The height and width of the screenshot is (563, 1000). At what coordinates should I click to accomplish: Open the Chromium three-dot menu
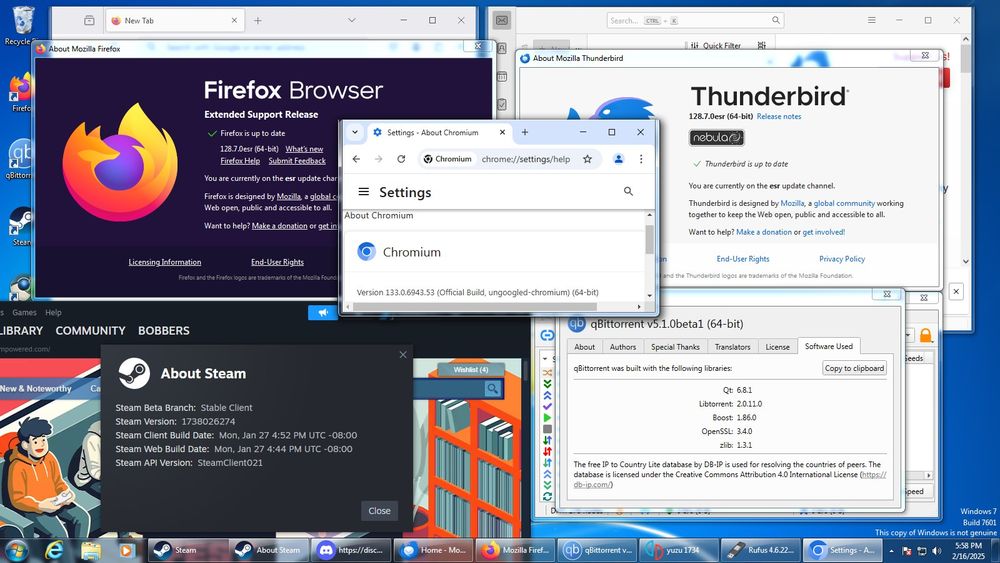pos(641,159)
